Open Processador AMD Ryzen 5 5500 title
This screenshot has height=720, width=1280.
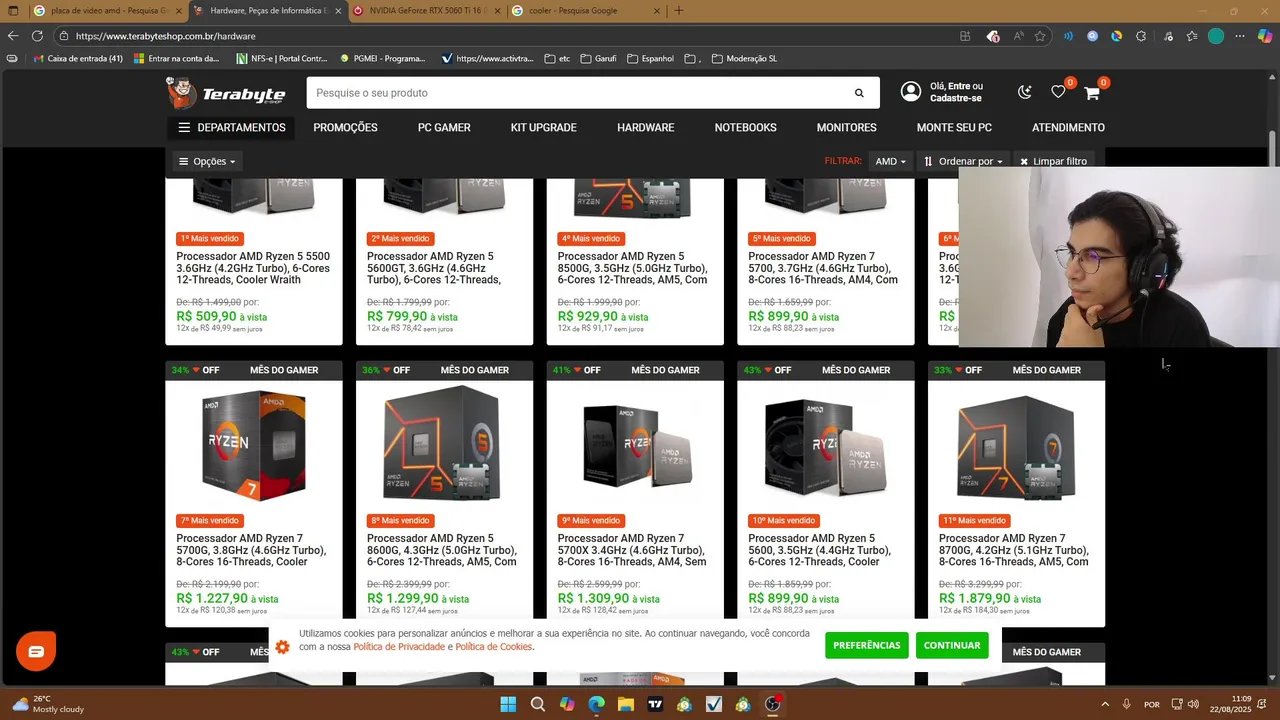tap(253, 268)
